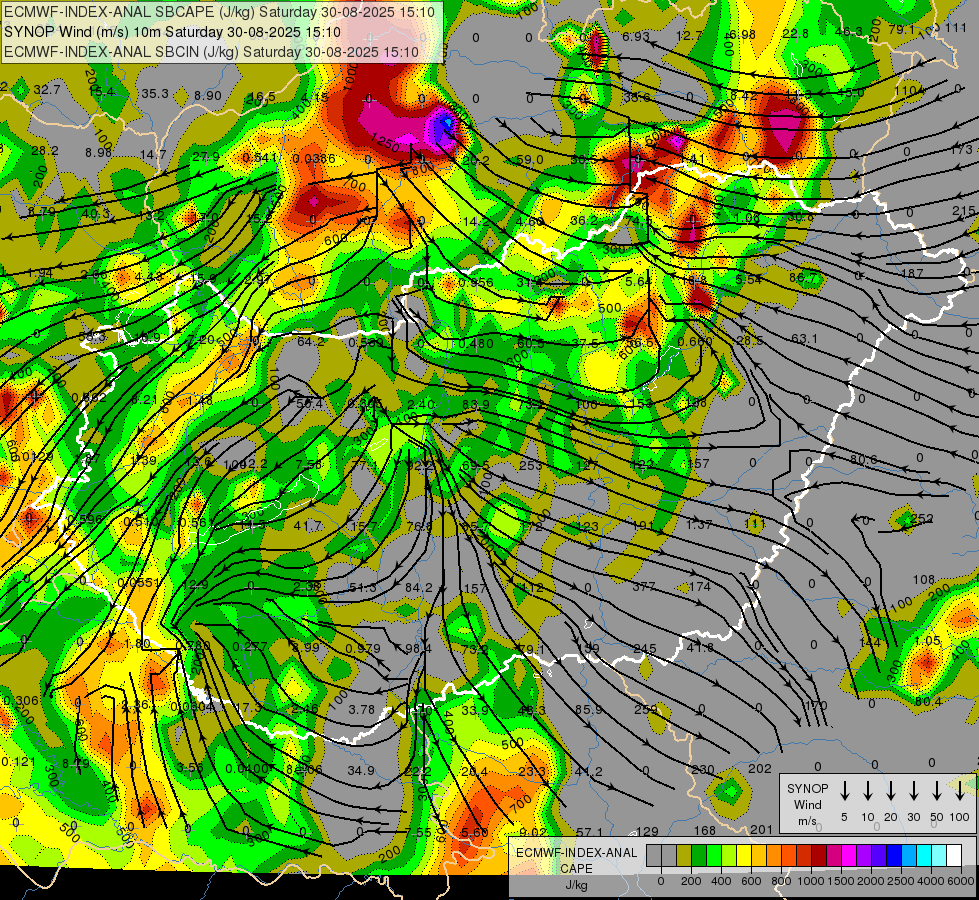
Task: Click the 200 tick label on the colorbar
Action: 691,881
